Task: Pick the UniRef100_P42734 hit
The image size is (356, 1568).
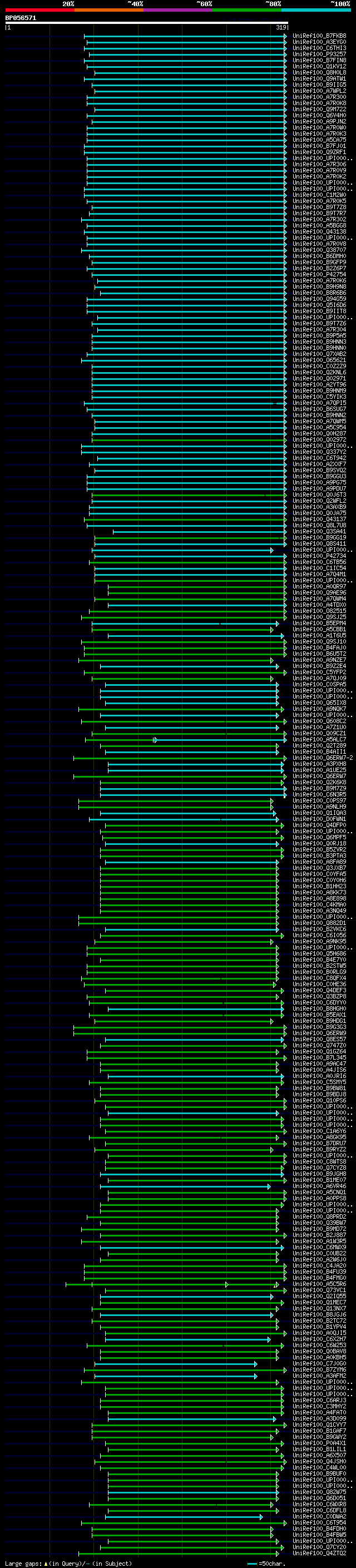Action: pyautogui.click(x=319, y=556)
